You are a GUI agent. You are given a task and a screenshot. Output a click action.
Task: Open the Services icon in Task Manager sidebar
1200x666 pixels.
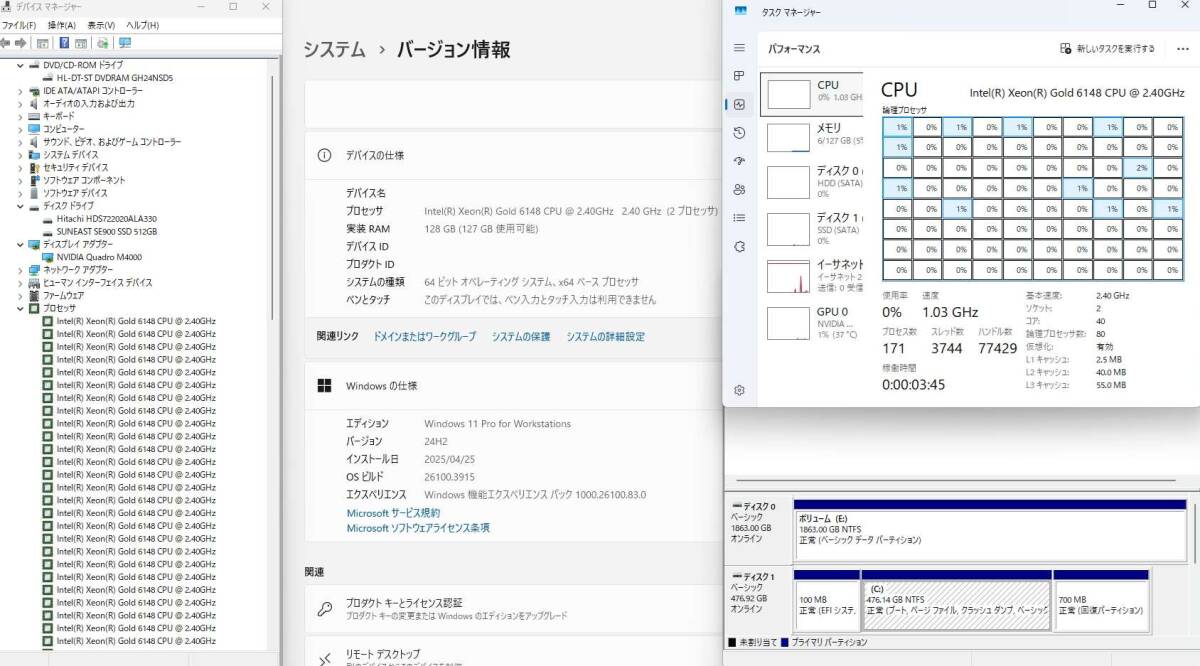(x=739, y=246)
